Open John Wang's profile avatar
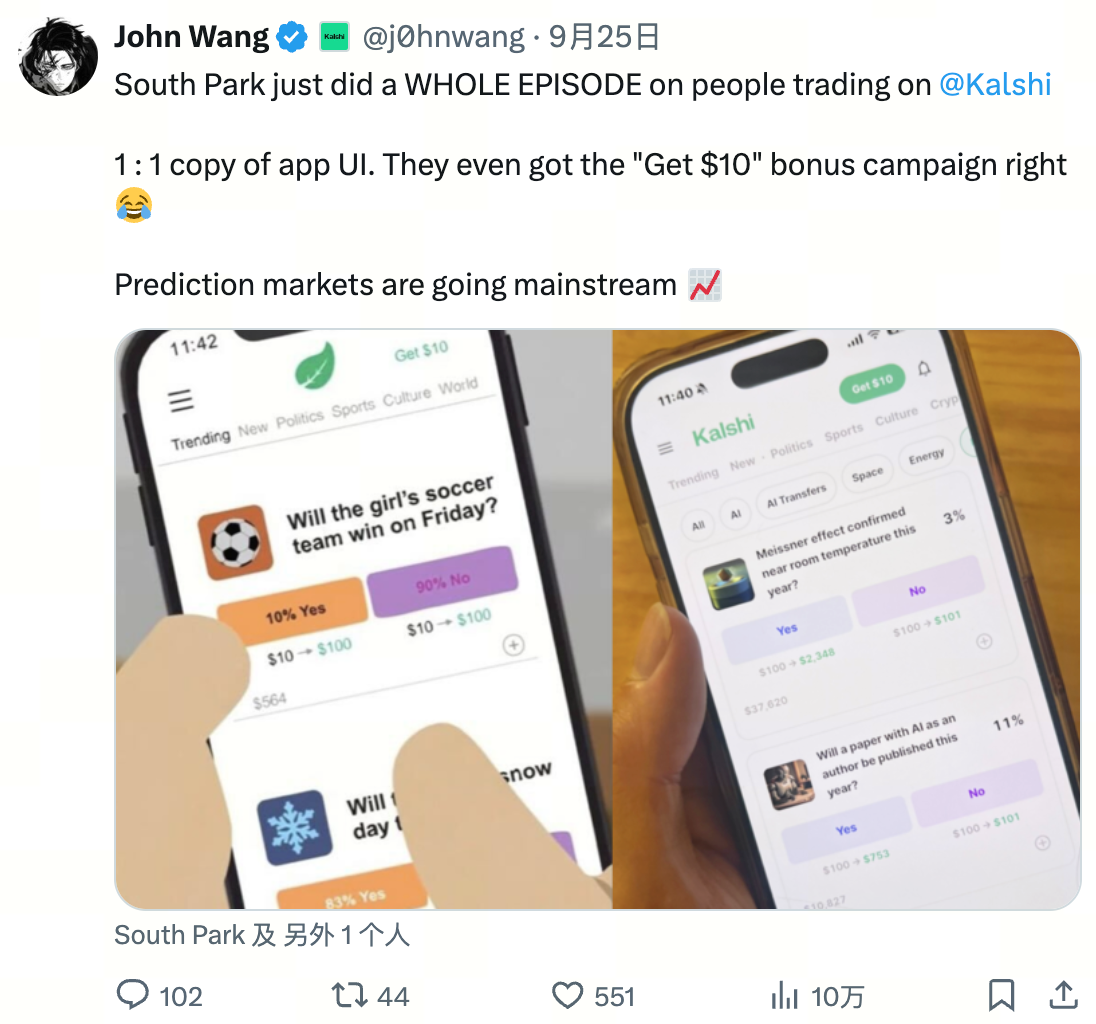This screenshot has width=1096, height=1024. pos(59,57)
